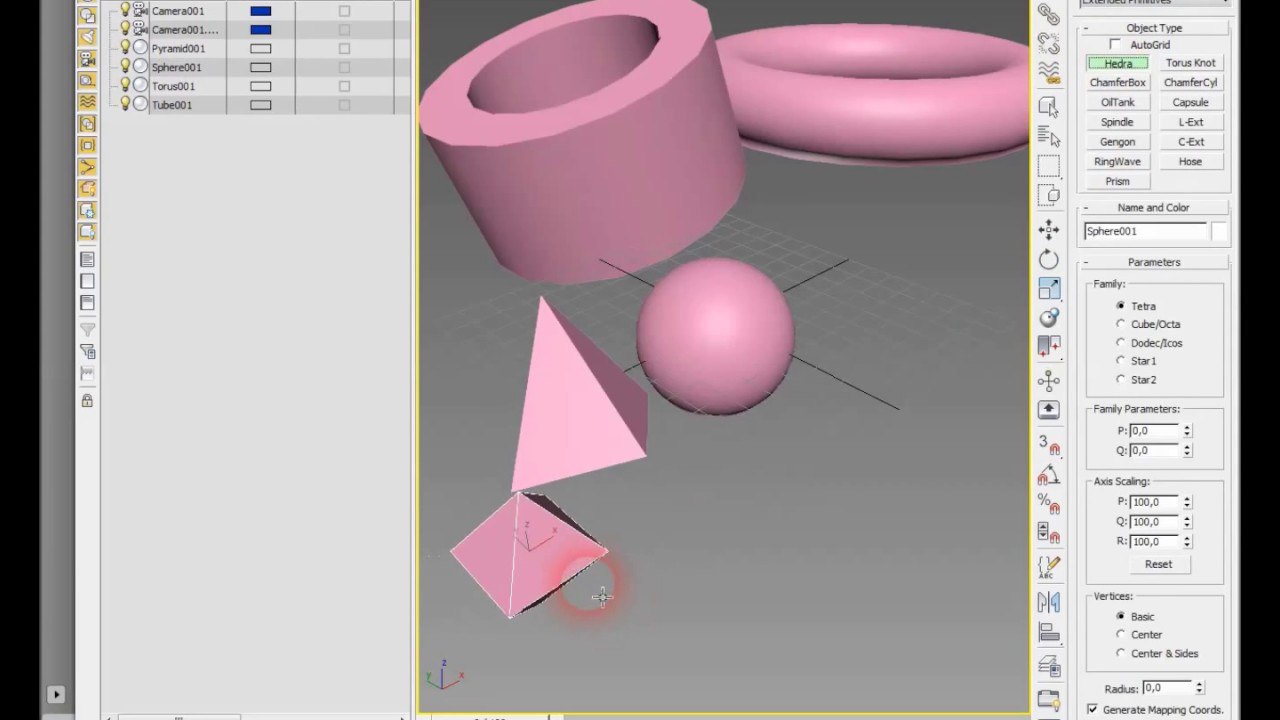The image size is (1280, 720).
Task: Collapse the Object Type rollout
Action: click(1154, 28)
